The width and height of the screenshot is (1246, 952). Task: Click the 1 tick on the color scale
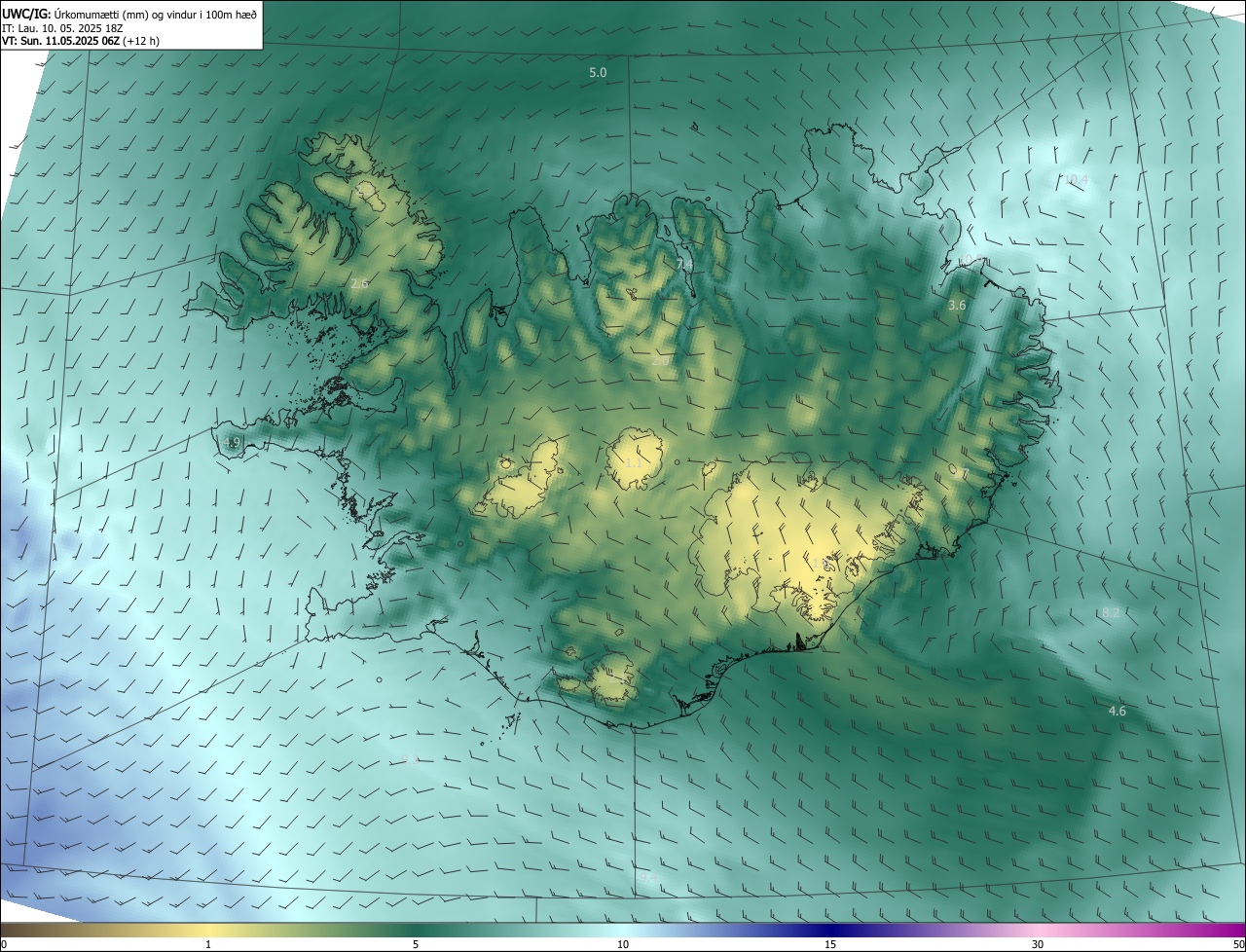pyautogui.click(x=208, y=944)
